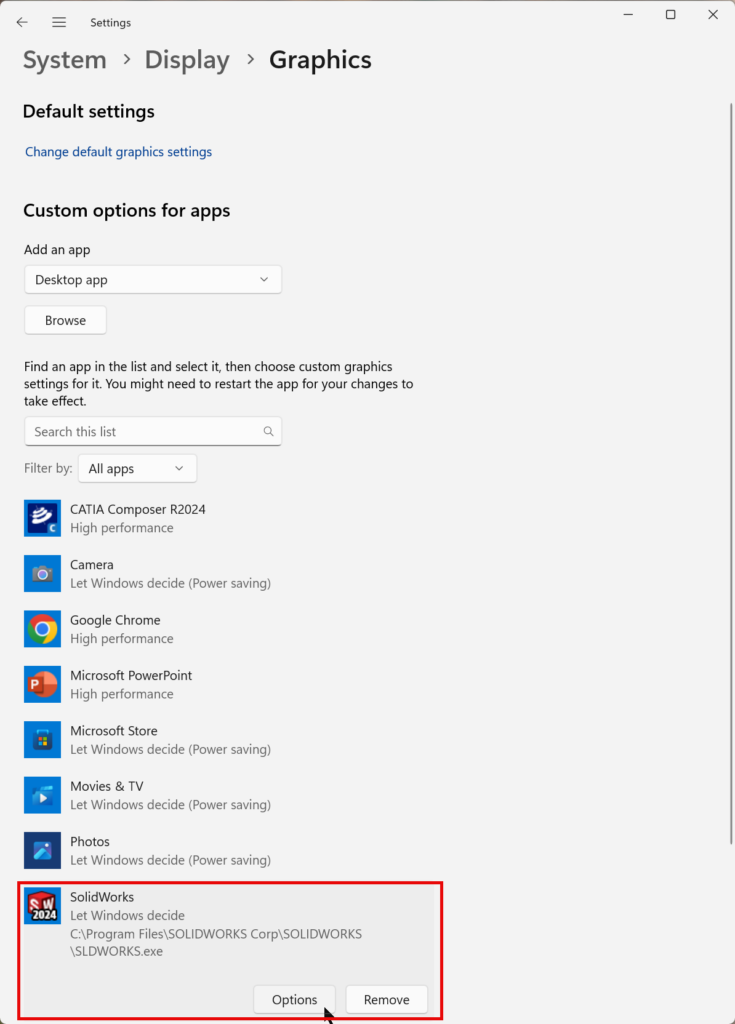The width and height of the screenshot is (735, 1024).
Task: Navigate to Display in the breadcrumb
Action: tap(187, 60)
